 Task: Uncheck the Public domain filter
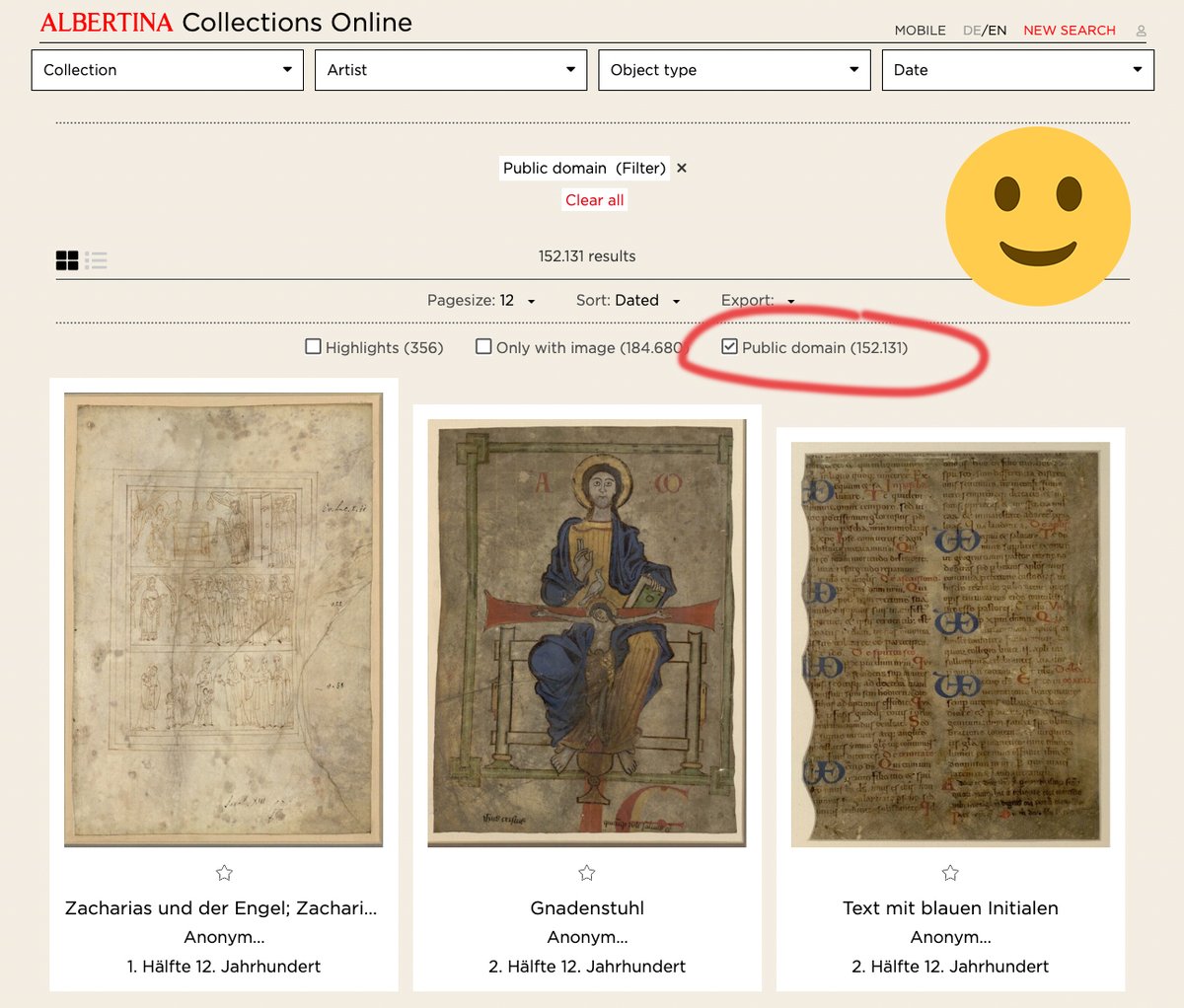pos(729,346)
